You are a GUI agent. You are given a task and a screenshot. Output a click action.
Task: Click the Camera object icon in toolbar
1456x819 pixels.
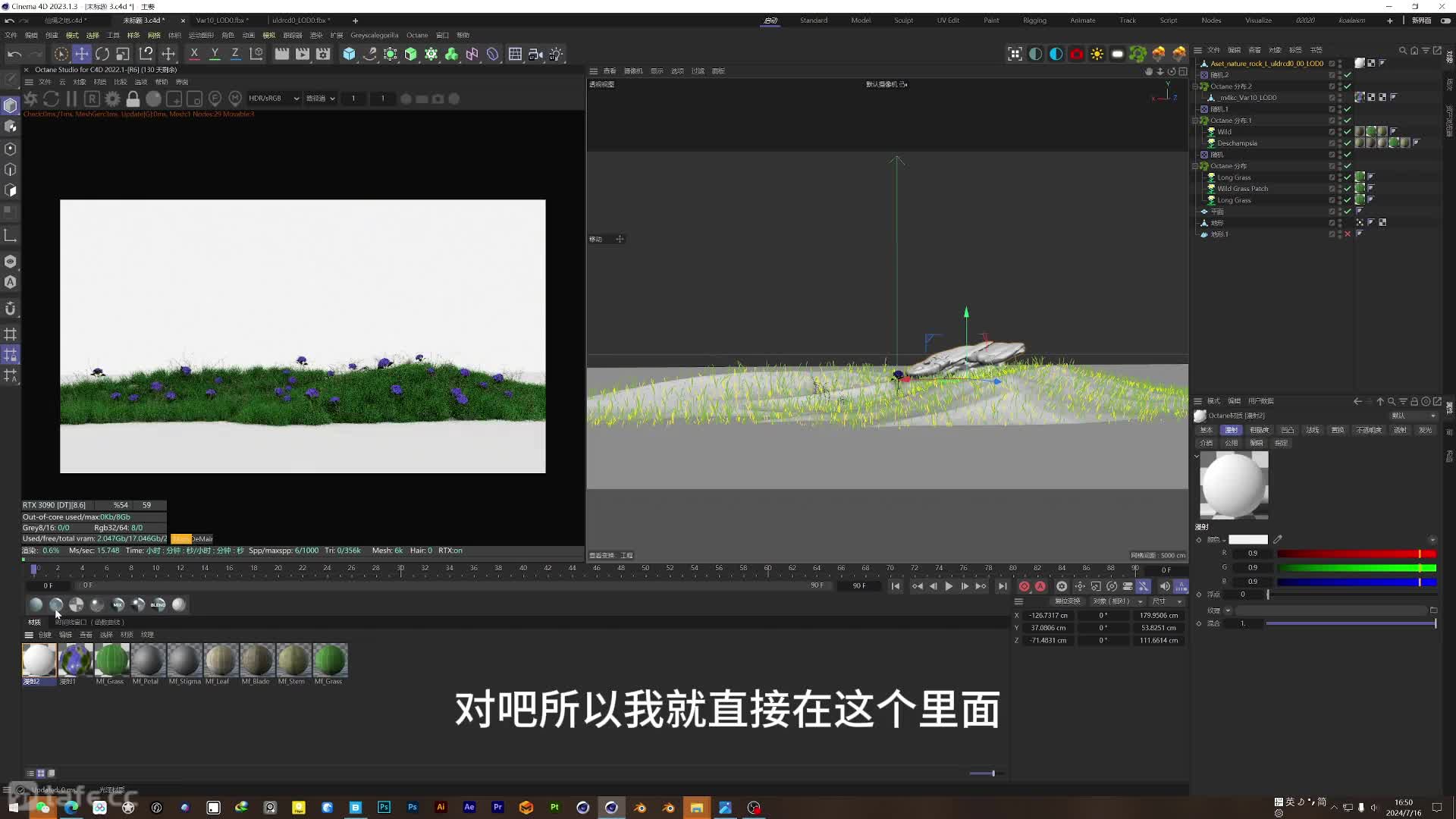pyautogui.click(x=535, y=54)
